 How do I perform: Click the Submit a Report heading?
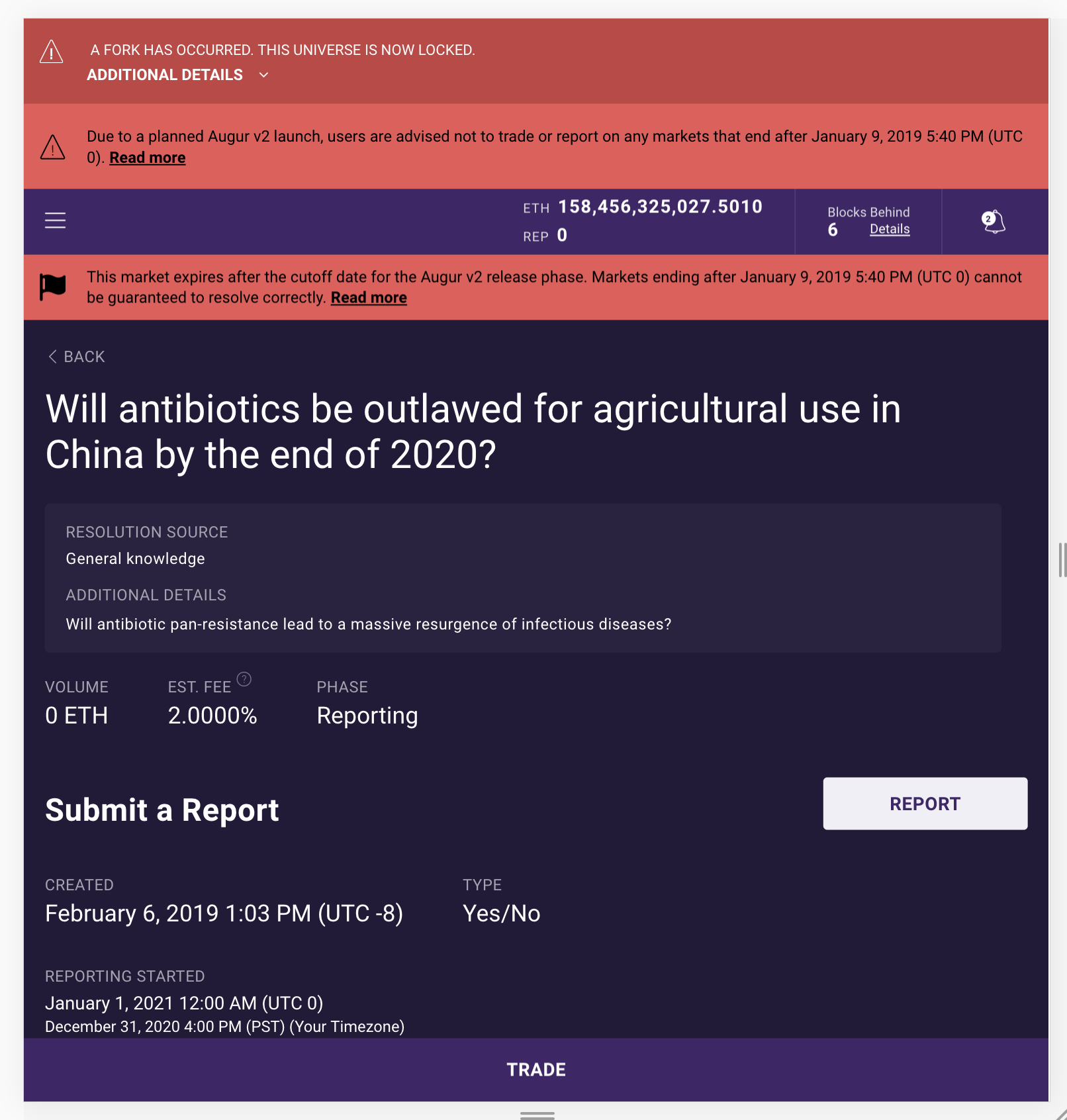coord(162,810)
